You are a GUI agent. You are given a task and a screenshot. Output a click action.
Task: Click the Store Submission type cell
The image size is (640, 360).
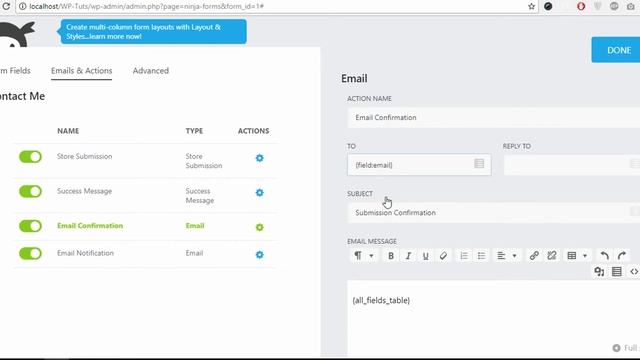pyautogui.click(x=204, y=161)
